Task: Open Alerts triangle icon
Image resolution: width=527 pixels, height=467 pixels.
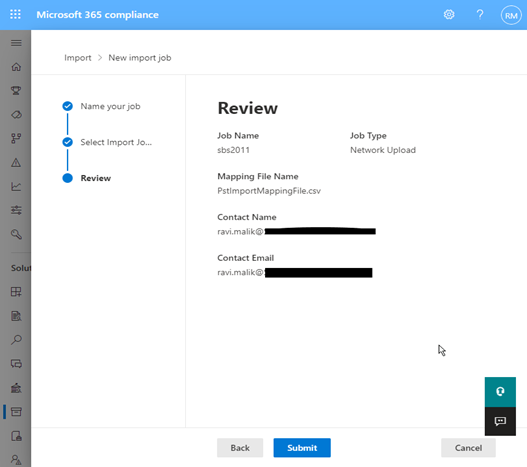Action: tap(16, 163)
